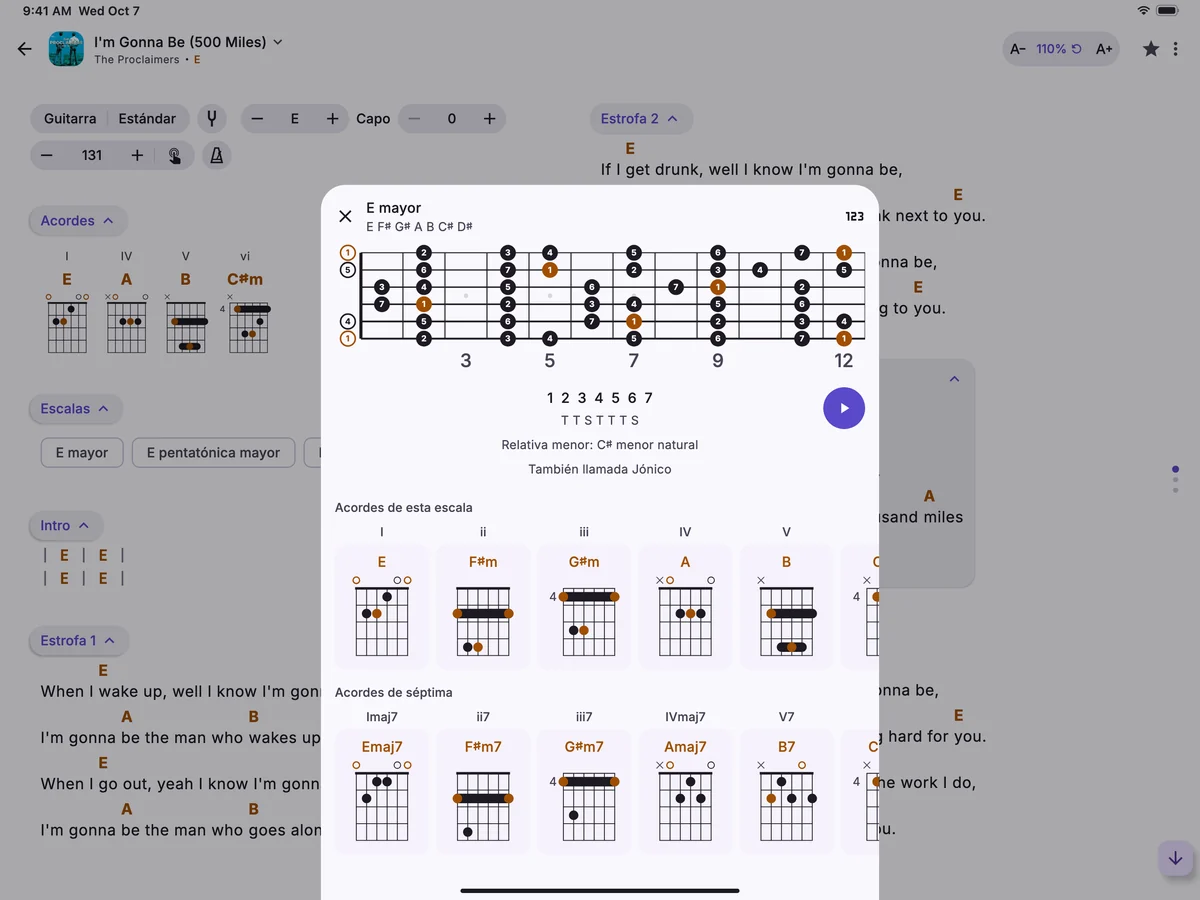Screen dimensions: 1200x900
Task: Open the song album artwork thumbnail
Action: 66,49
